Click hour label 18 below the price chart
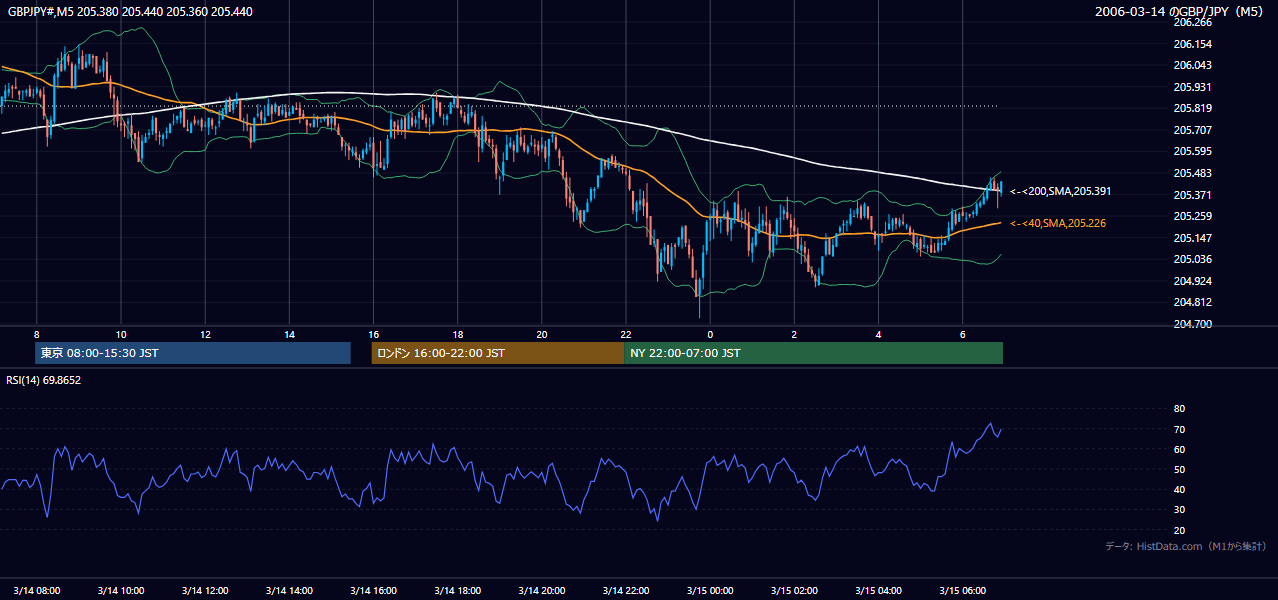Image resolution: width=1278 pixels, height=600 pixels. click(x=457, y=334)
